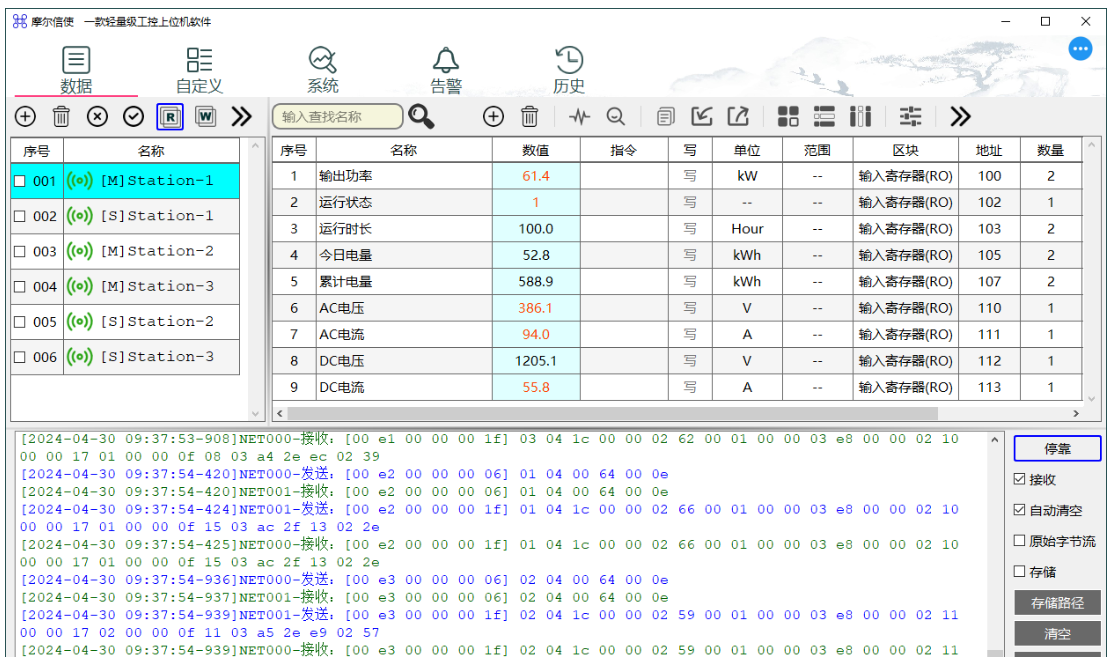Click the export arrow icon

click(x=738, y=116)
